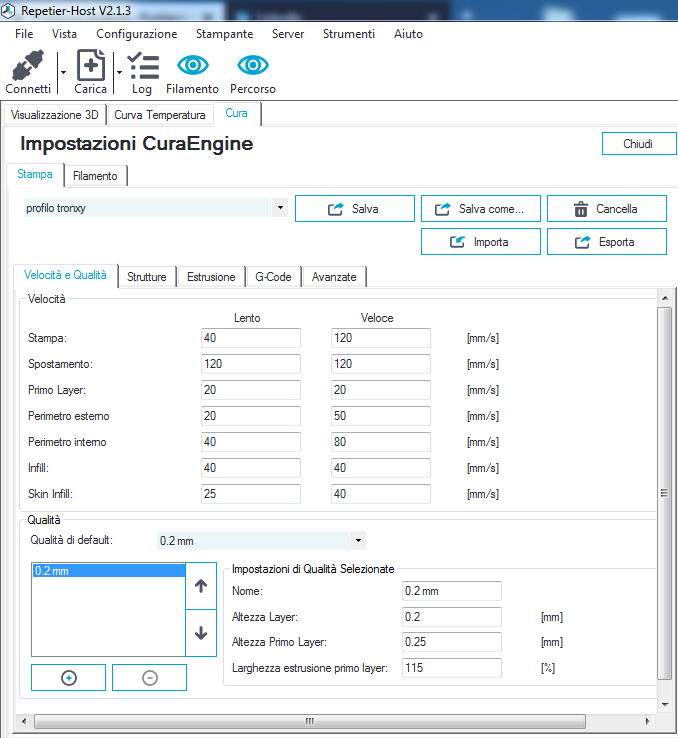The image size is (678, 738).
Task: Click the horizontal scrollbar left arrow
Action: [x=24, y=721]
